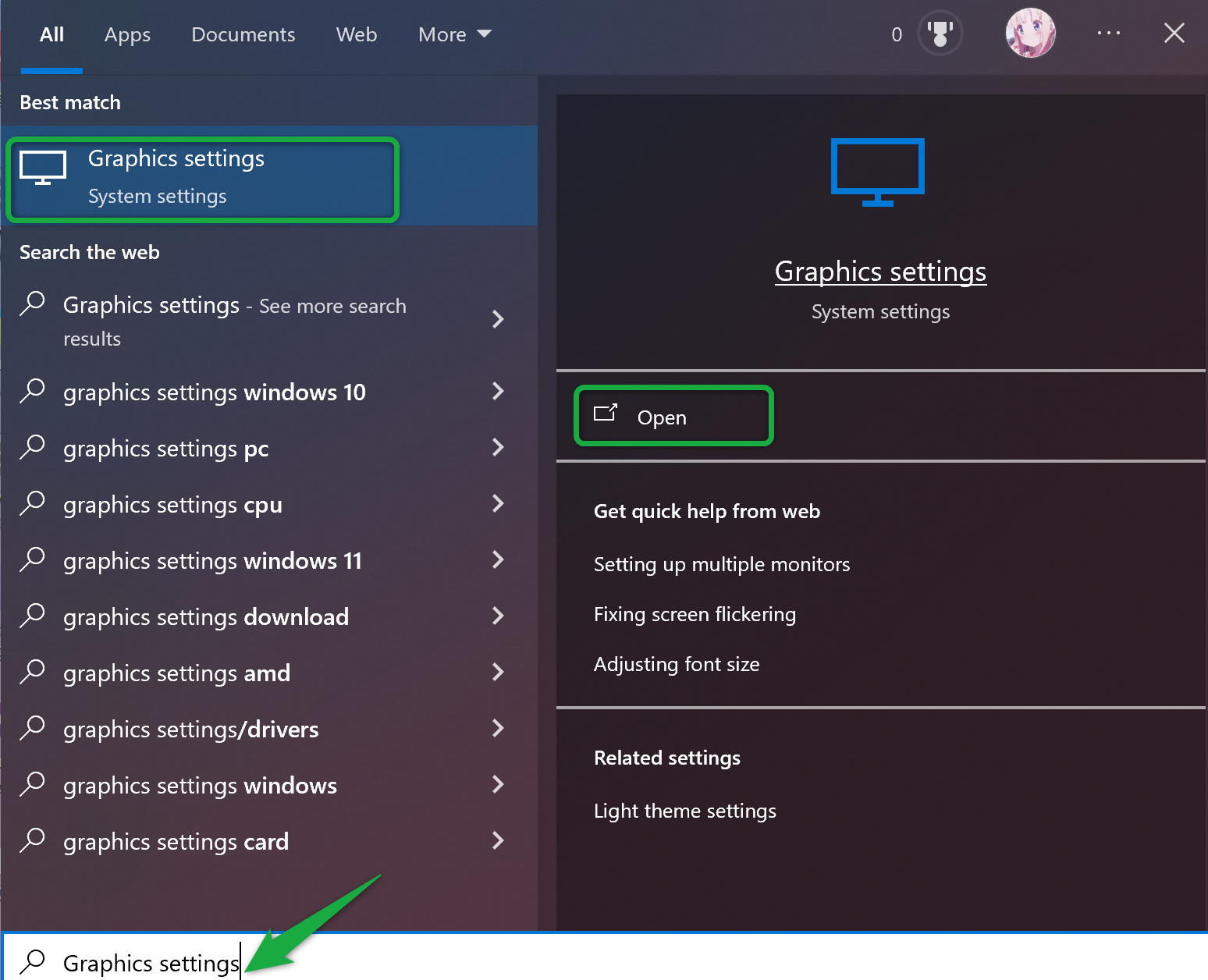Click the Microsoft Rewards trophy icon
The image size is (1208, 980).
tap(940, 33)
